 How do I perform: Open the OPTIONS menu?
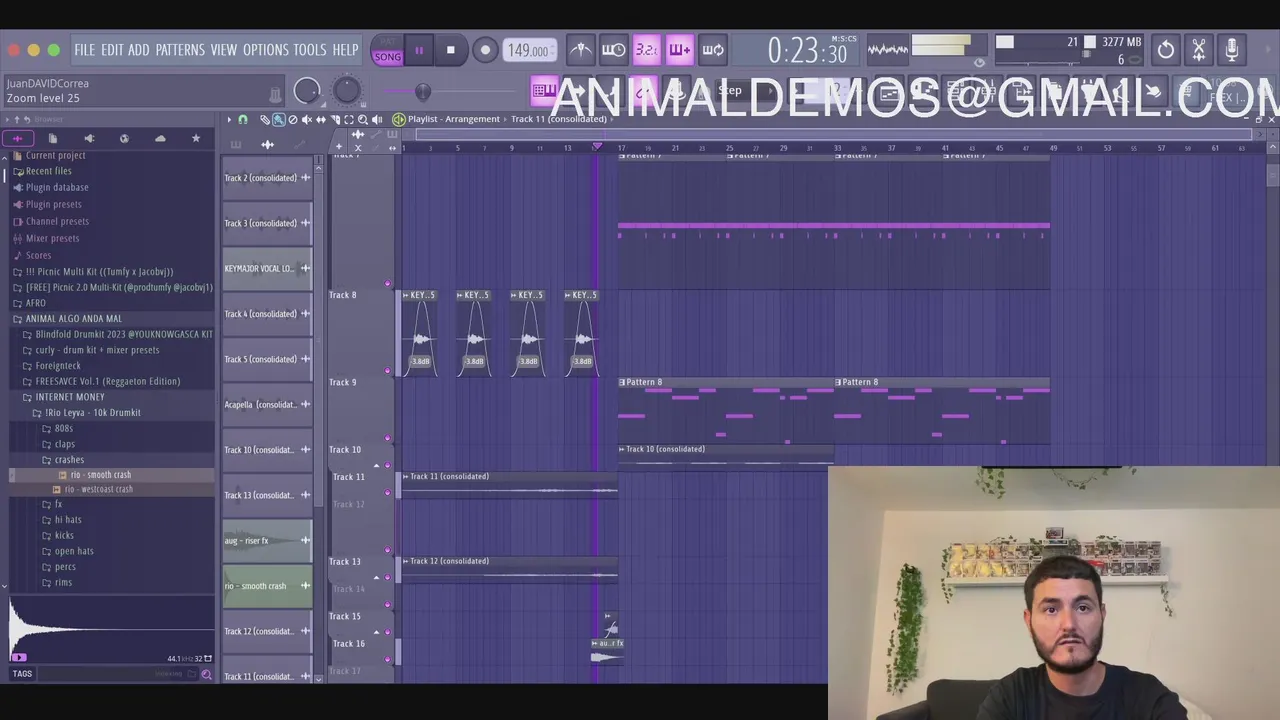(x=265, y=50)
